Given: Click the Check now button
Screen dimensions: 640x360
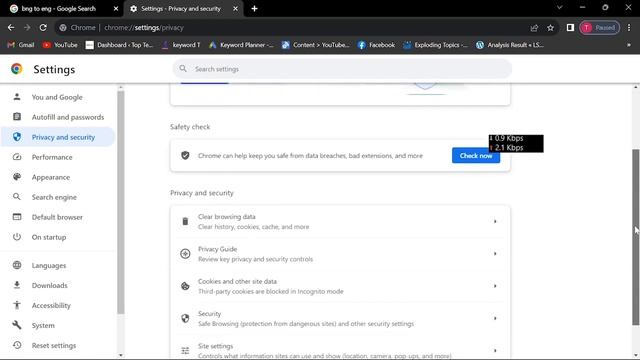Looking at the screenshot, I should tap(476, 156).
